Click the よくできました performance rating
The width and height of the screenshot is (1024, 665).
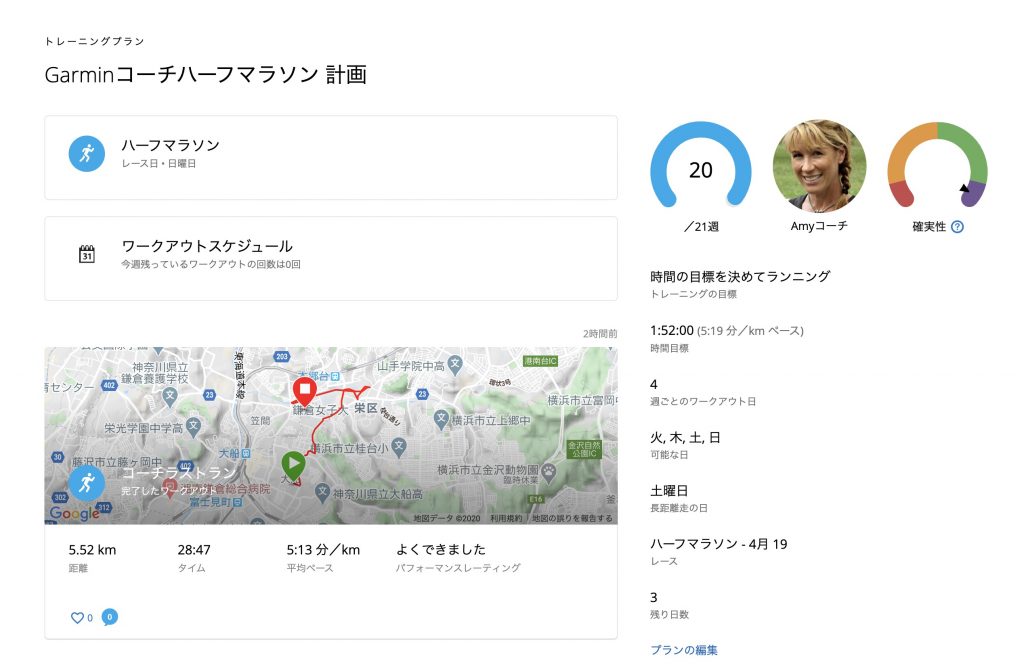coord(441,549)
